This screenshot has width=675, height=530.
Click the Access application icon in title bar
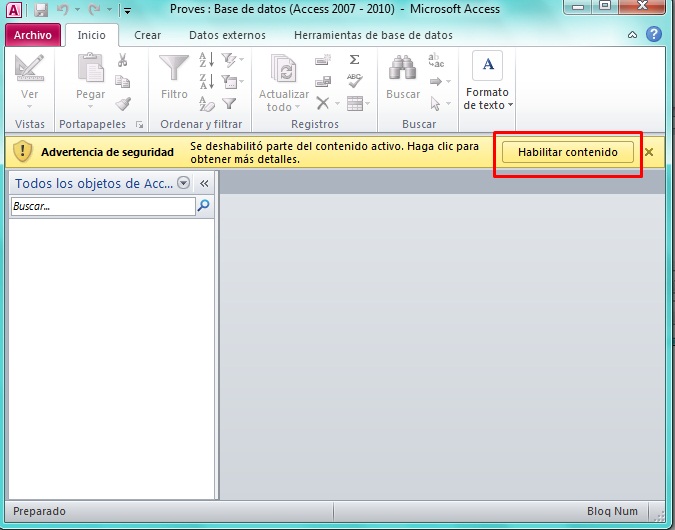[14, 9]
